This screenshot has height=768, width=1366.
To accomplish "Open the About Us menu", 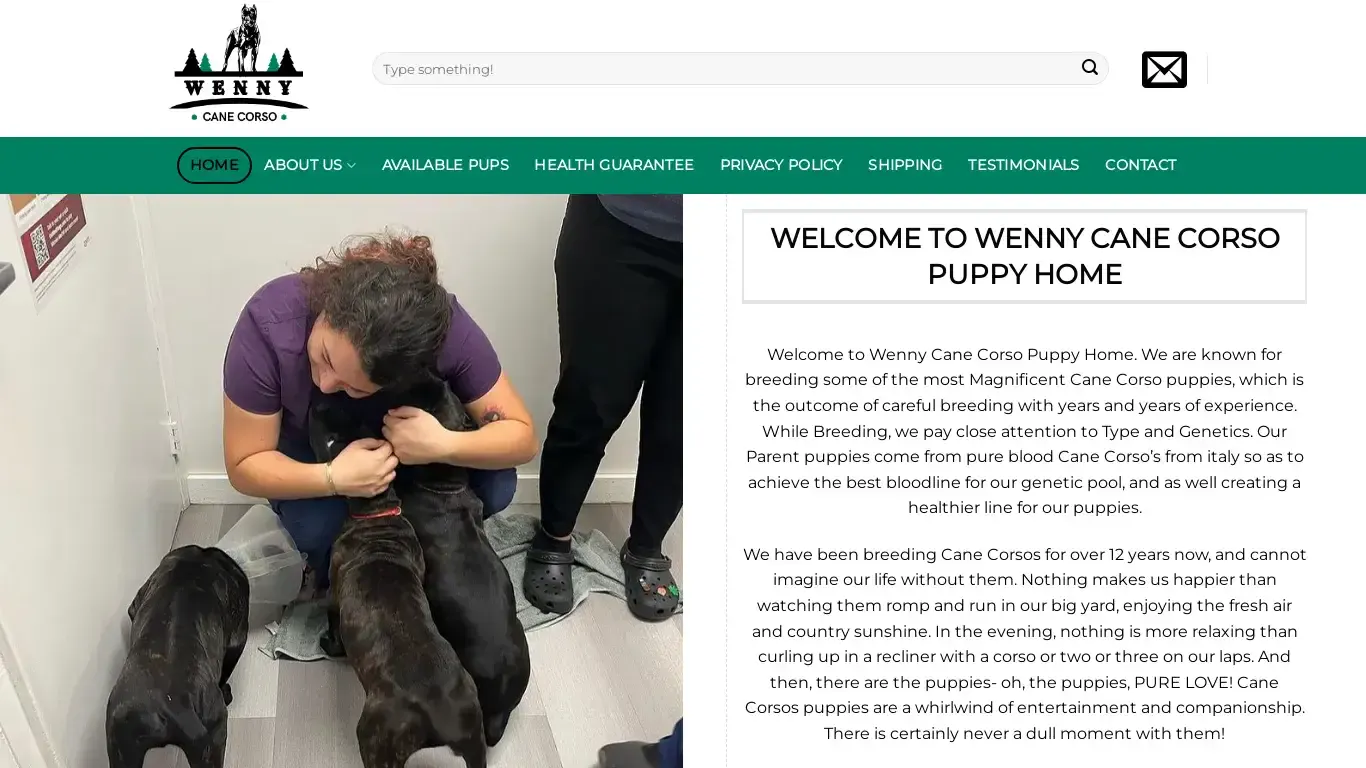I will 309,165.
